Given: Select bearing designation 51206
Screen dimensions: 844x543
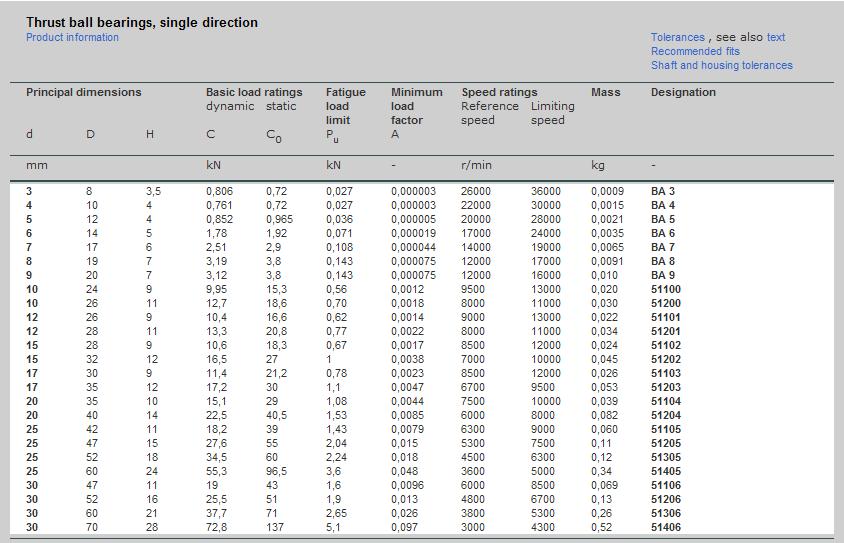Looking at the screenshot, I should pos(665,500).
